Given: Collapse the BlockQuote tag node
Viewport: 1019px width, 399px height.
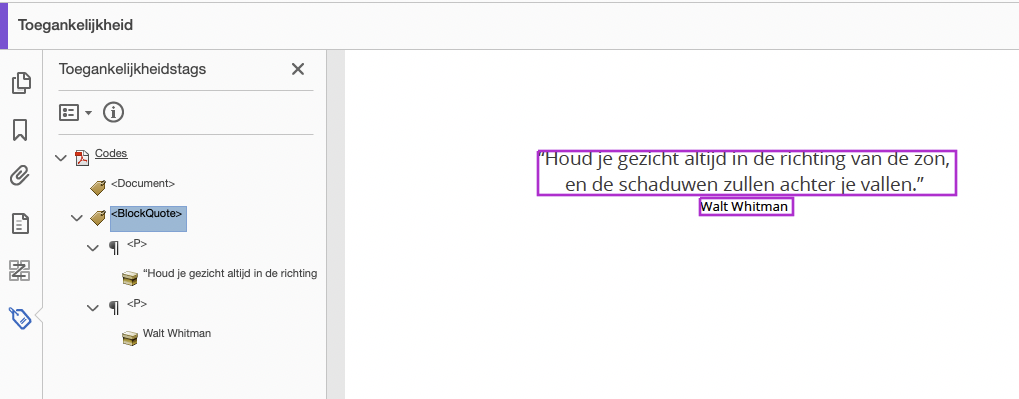Looking at the screenshot, I should point(77,218).
